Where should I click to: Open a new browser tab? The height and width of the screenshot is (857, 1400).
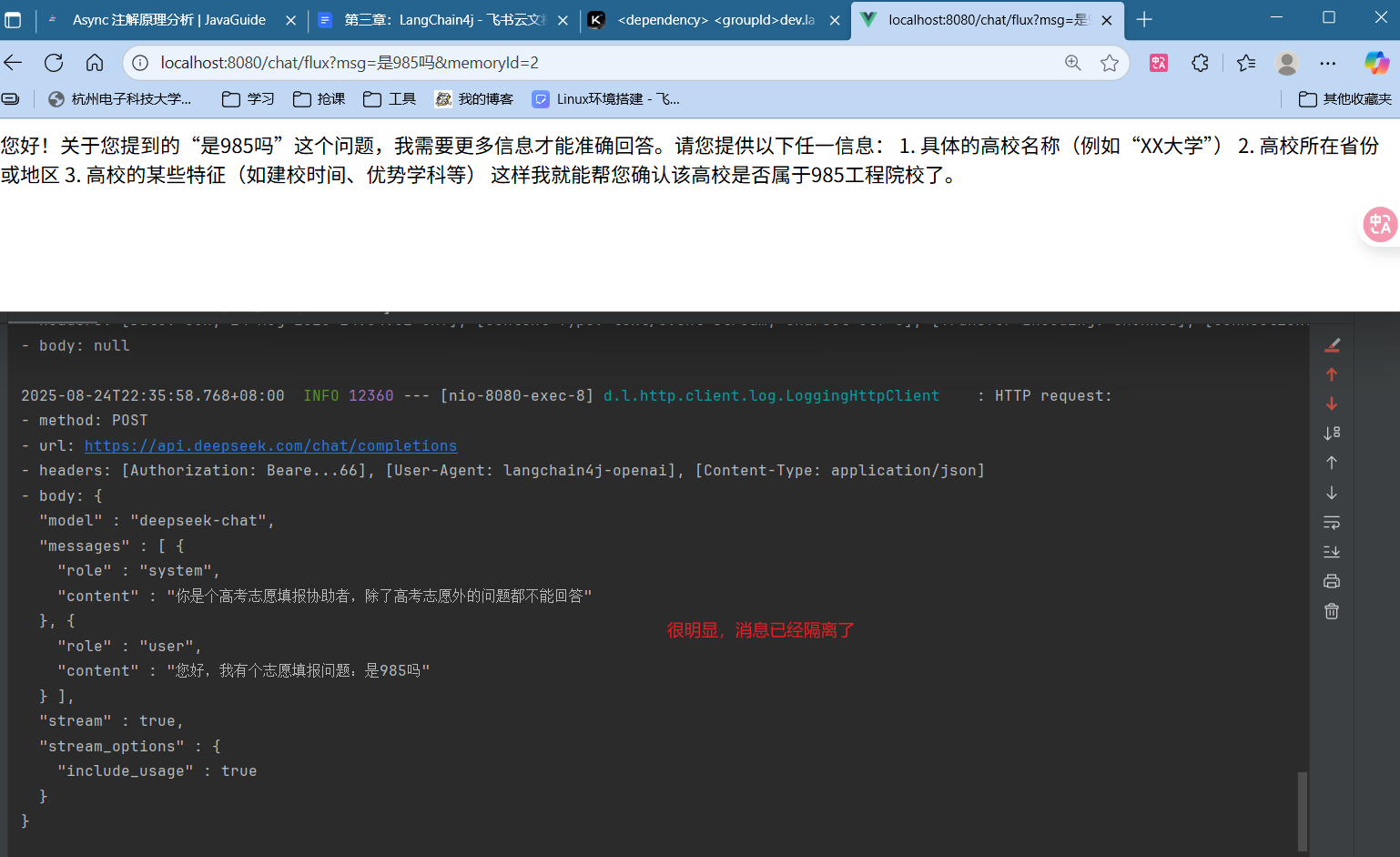tap(1144, 19)
